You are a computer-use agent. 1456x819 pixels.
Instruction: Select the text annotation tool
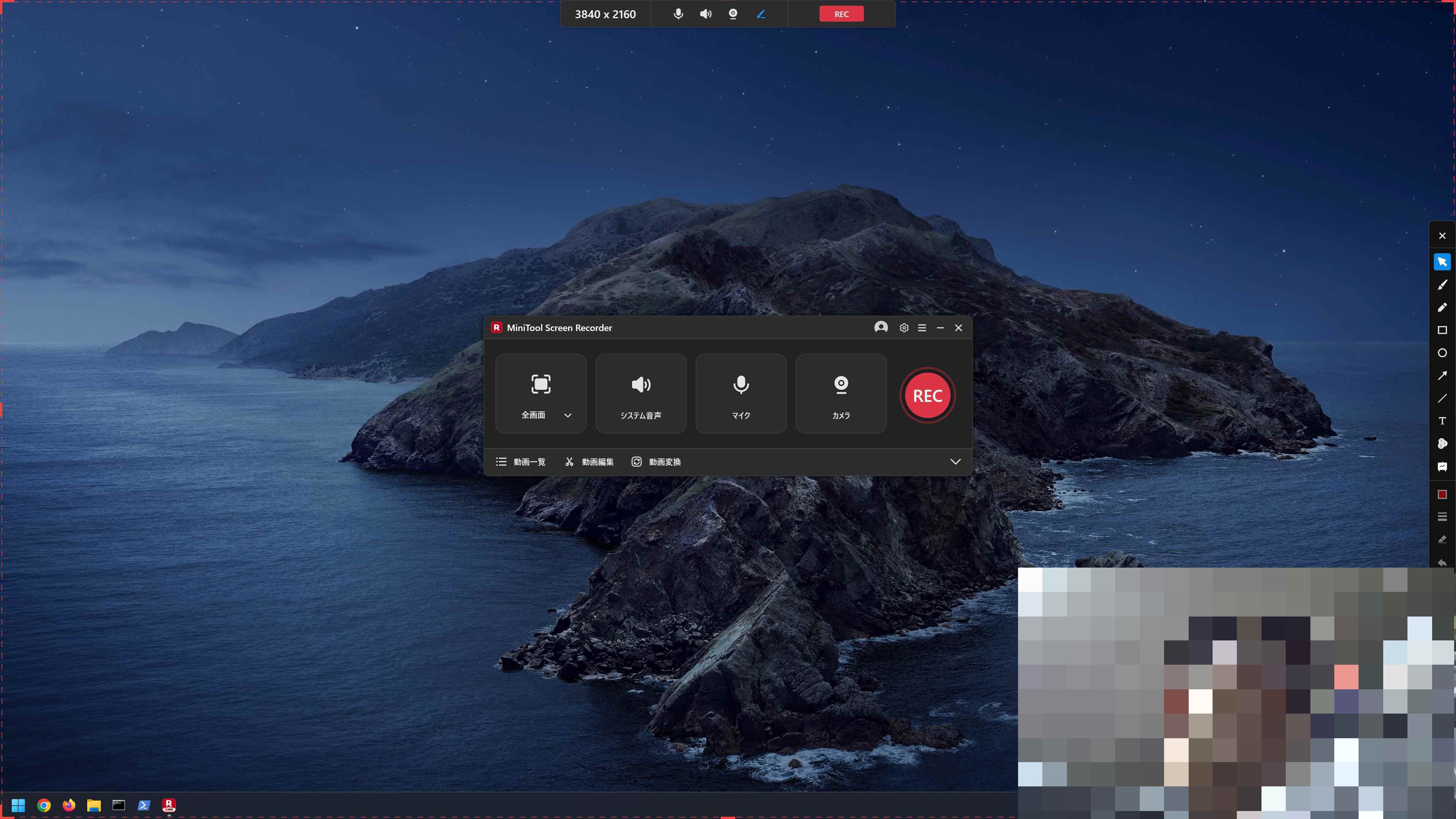[x=1442, y=421]
